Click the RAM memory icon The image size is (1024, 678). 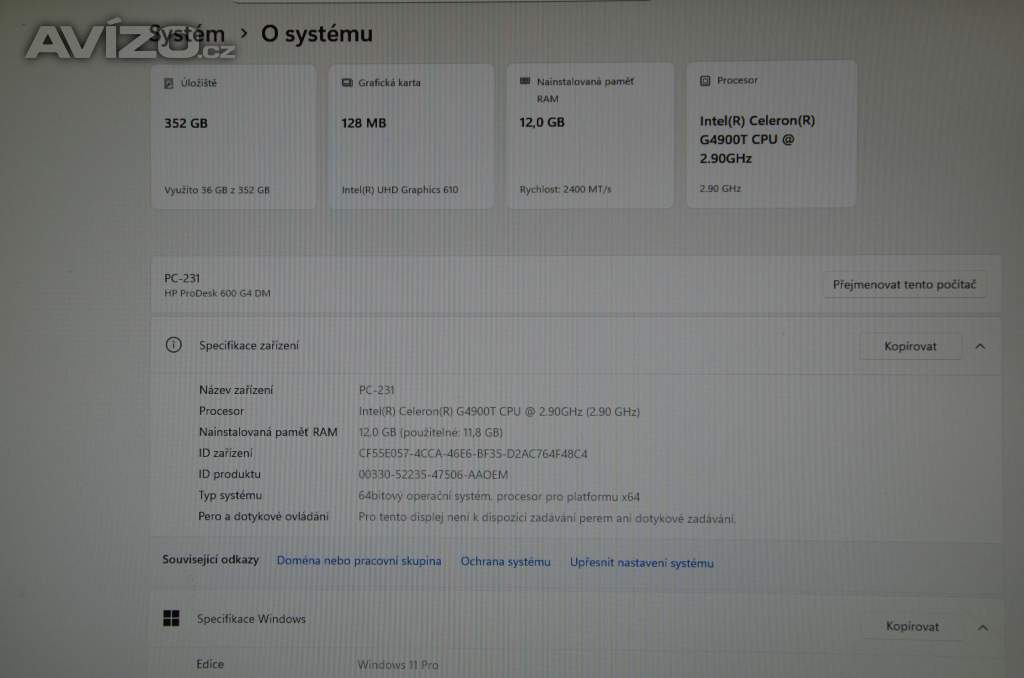coord(525,82)
